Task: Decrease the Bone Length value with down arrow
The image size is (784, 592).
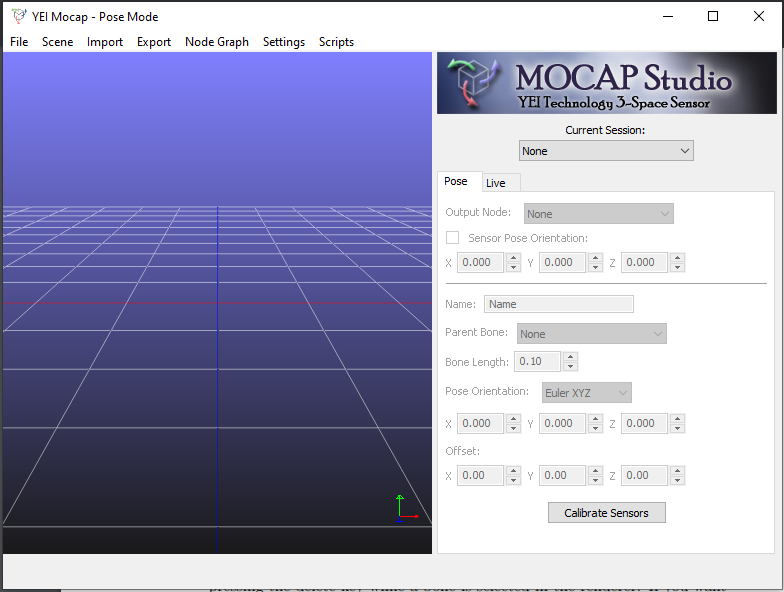Action: (x=570, y=366)
